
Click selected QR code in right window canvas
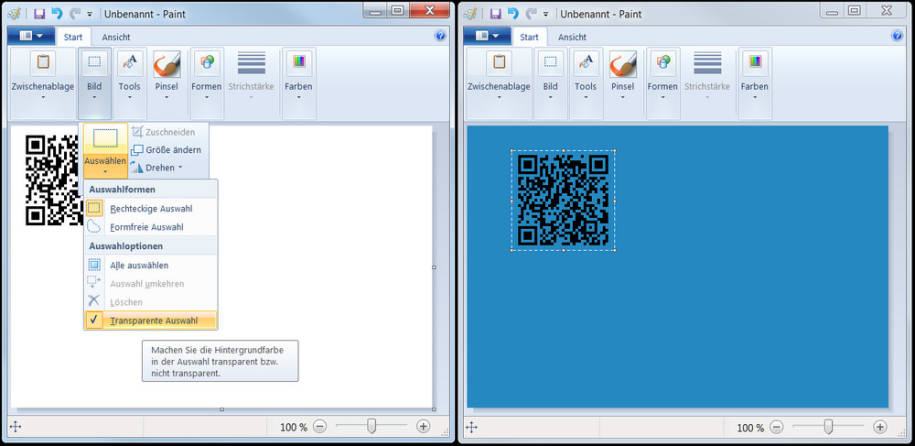click(563, 200)
